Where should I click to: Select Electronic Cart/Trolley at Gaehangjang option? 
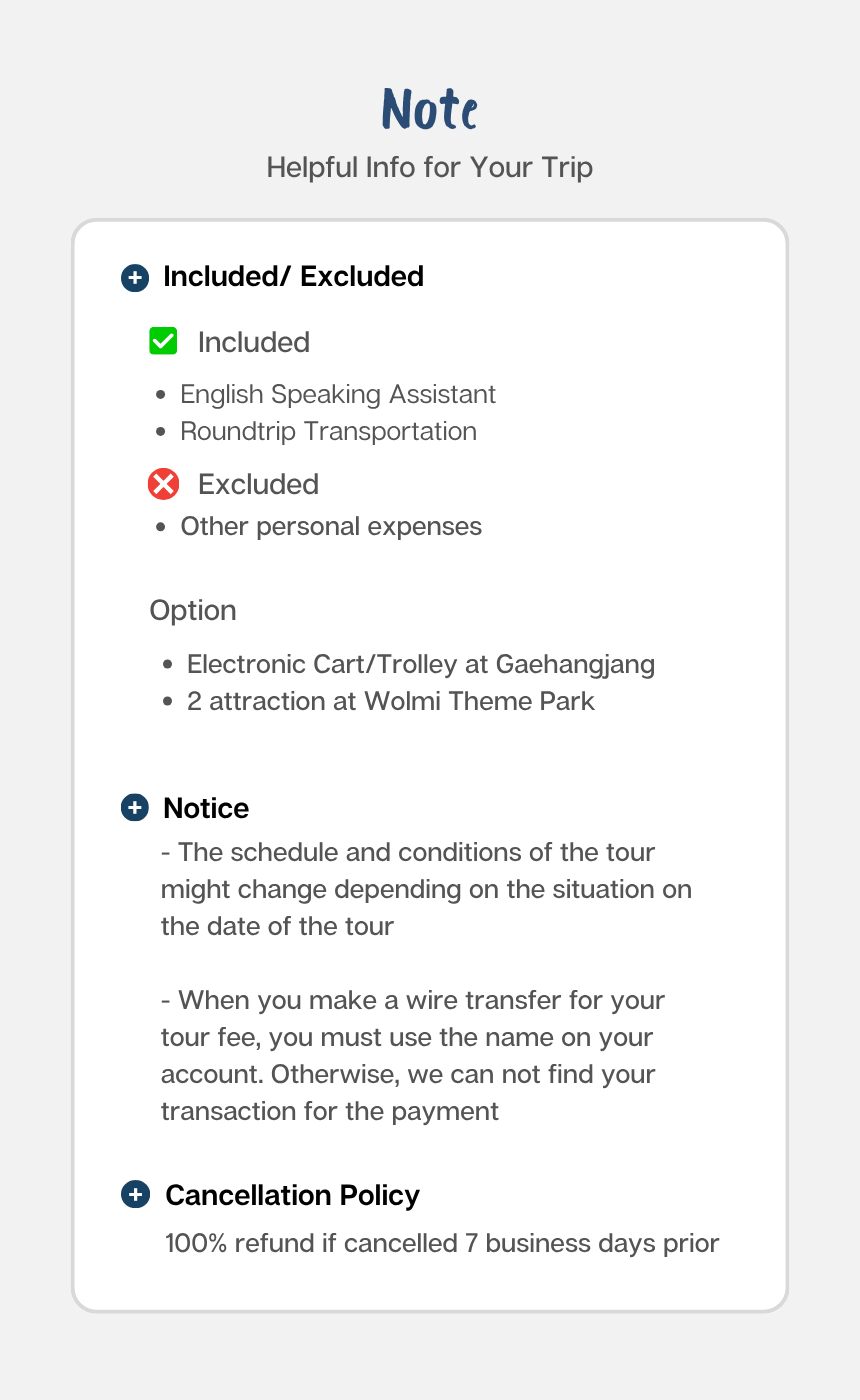[421, 664]
